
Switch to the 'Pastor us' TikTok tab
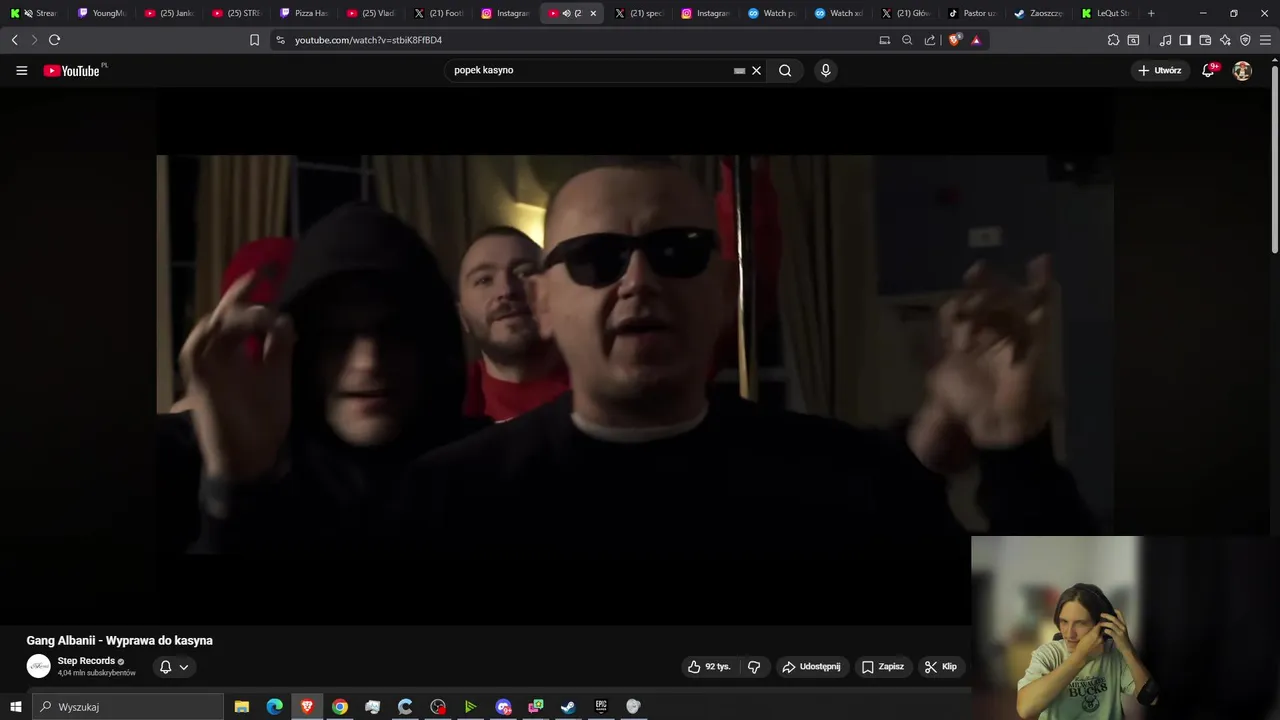972,13
